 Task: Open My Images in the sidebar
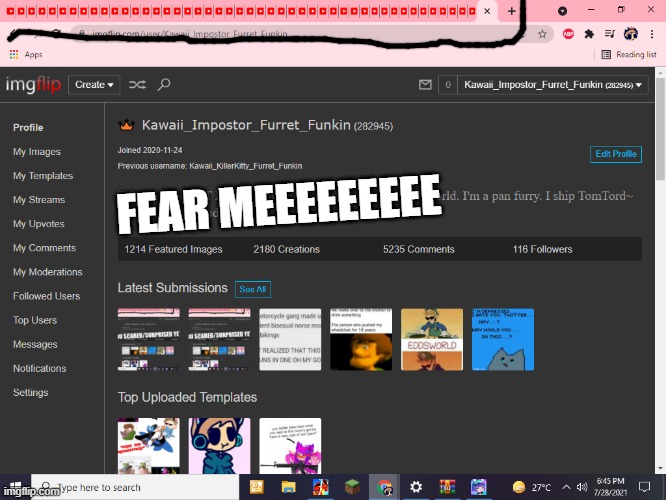tap(37, 152)
